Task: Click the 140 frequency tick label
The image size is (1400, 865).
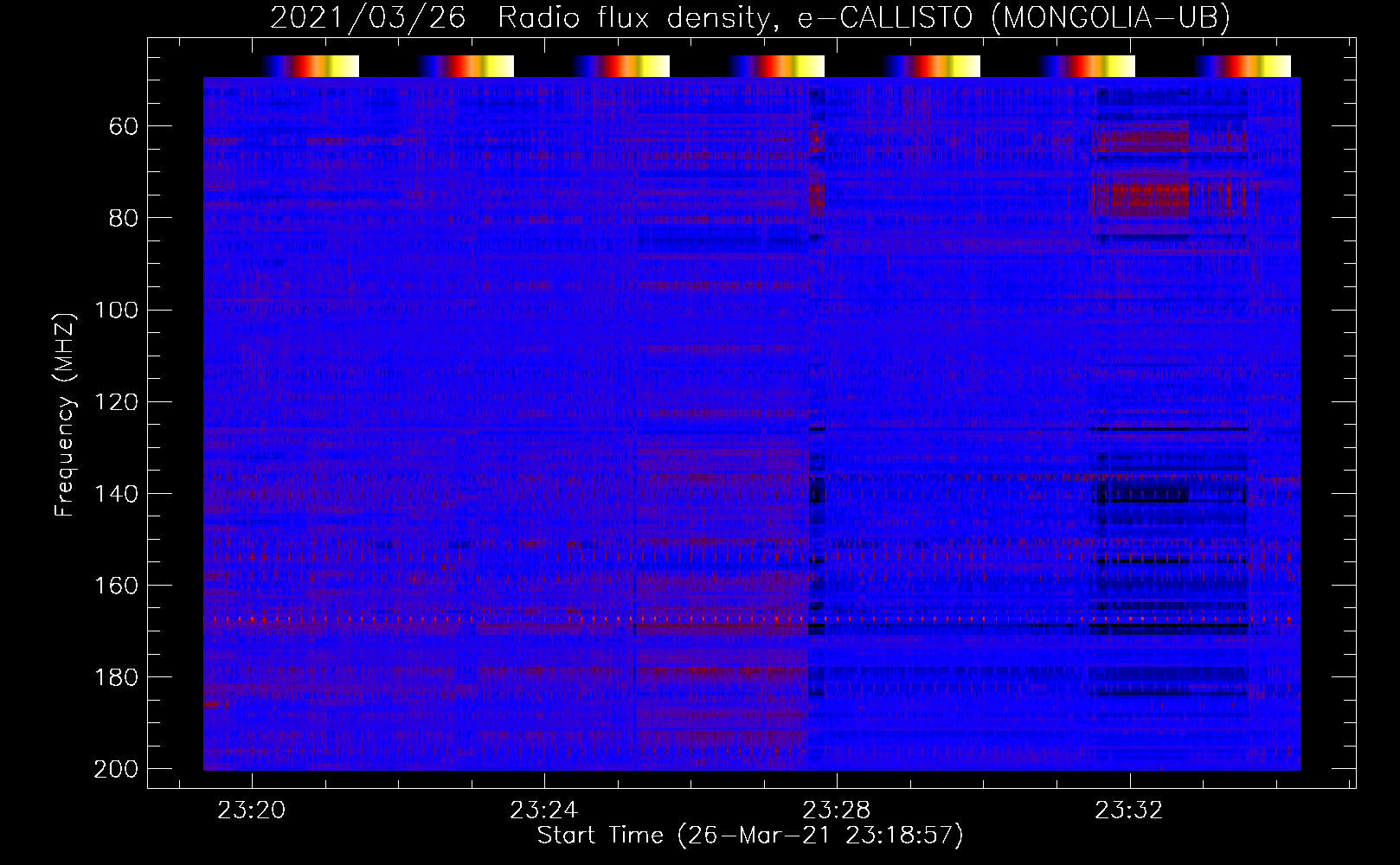Action: coord(116,493)
